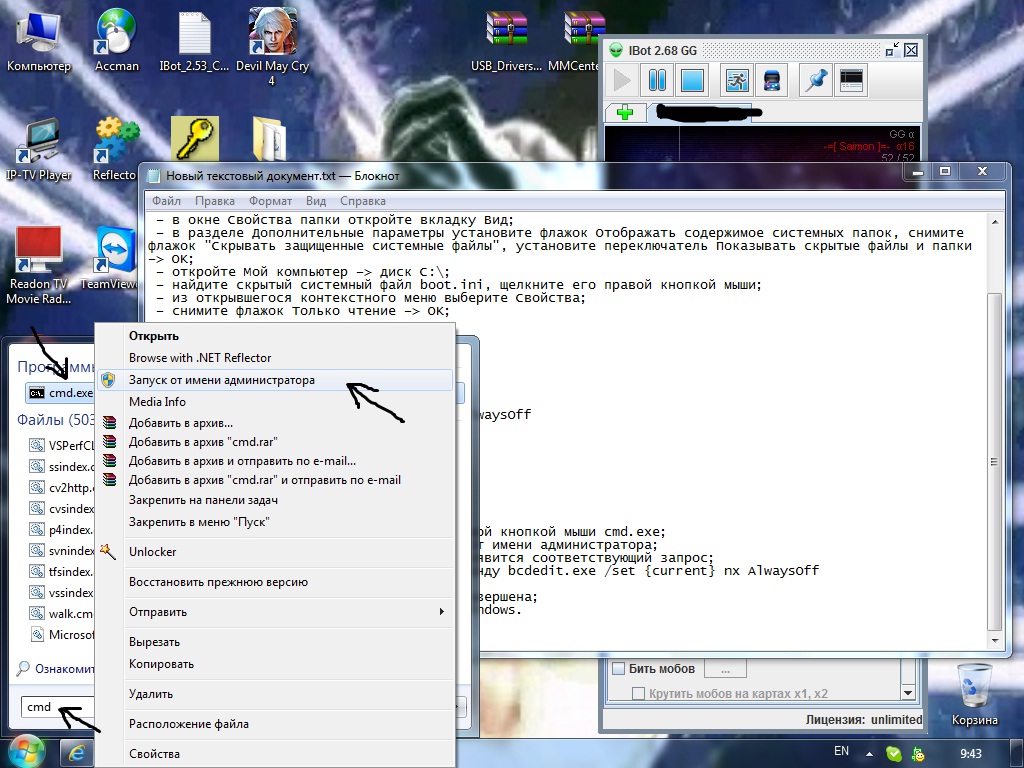This screenshot has height=768, width=1024.
Task: Select the USB_Drivers archive icon
Action: coord(506,41)
